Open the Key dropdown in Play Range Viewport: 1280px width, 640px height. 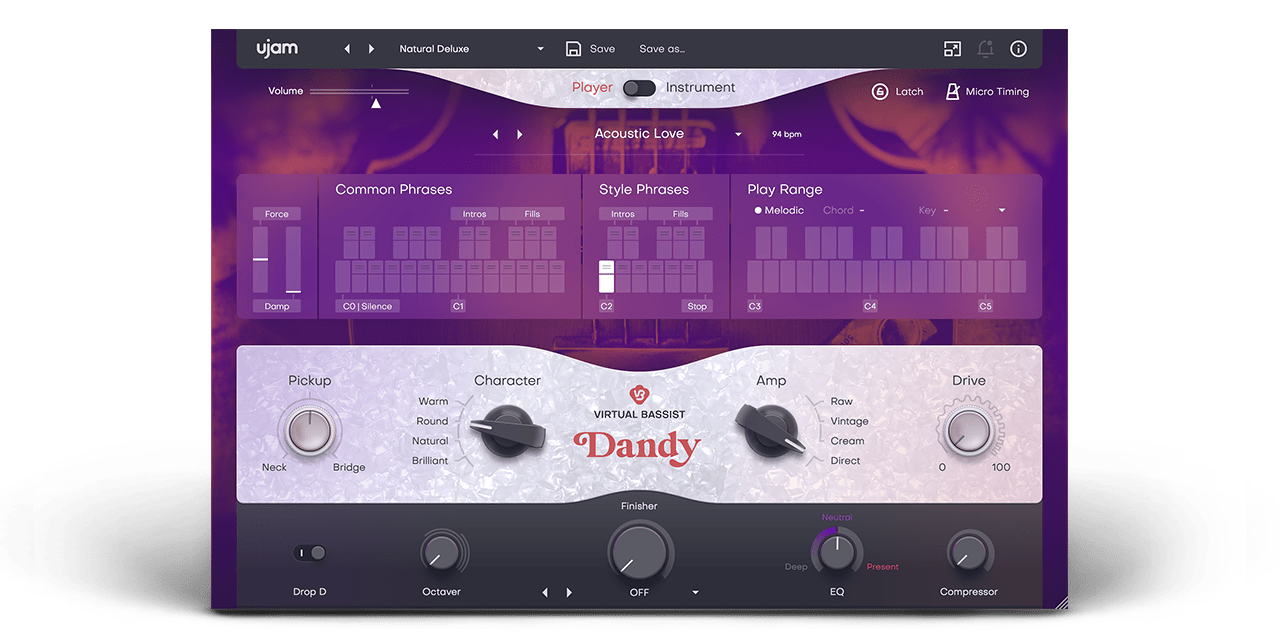[935, 211]
